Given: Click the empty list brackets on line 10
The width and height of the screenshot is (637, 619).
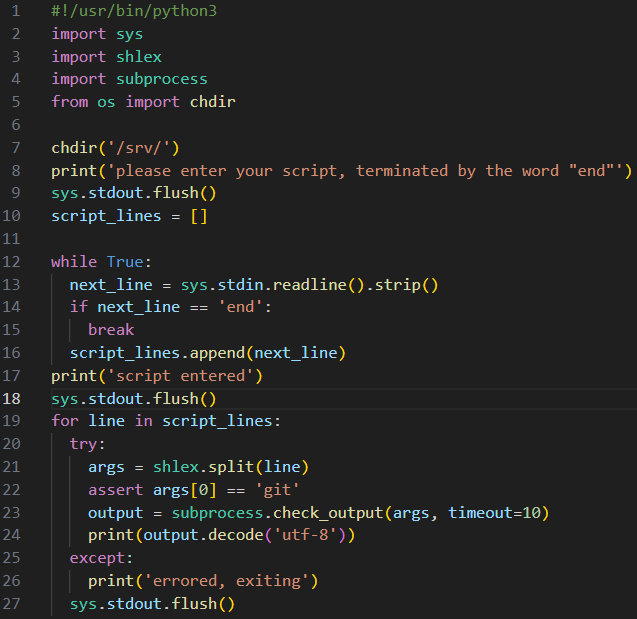Looking at the screenshot, I should click(x=199, y=216).
